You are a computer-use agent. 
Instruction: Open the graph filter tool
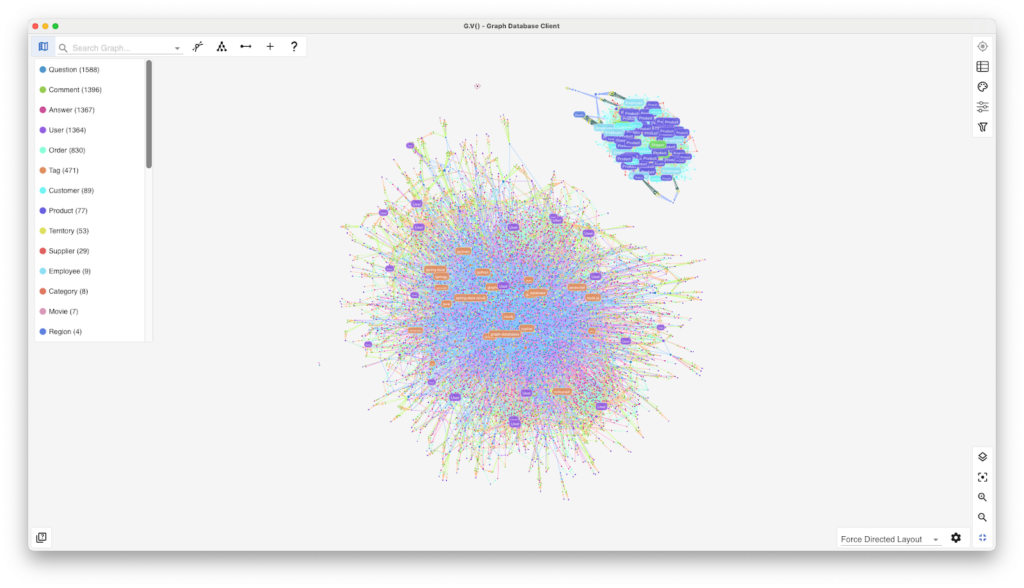pos(982,126)
